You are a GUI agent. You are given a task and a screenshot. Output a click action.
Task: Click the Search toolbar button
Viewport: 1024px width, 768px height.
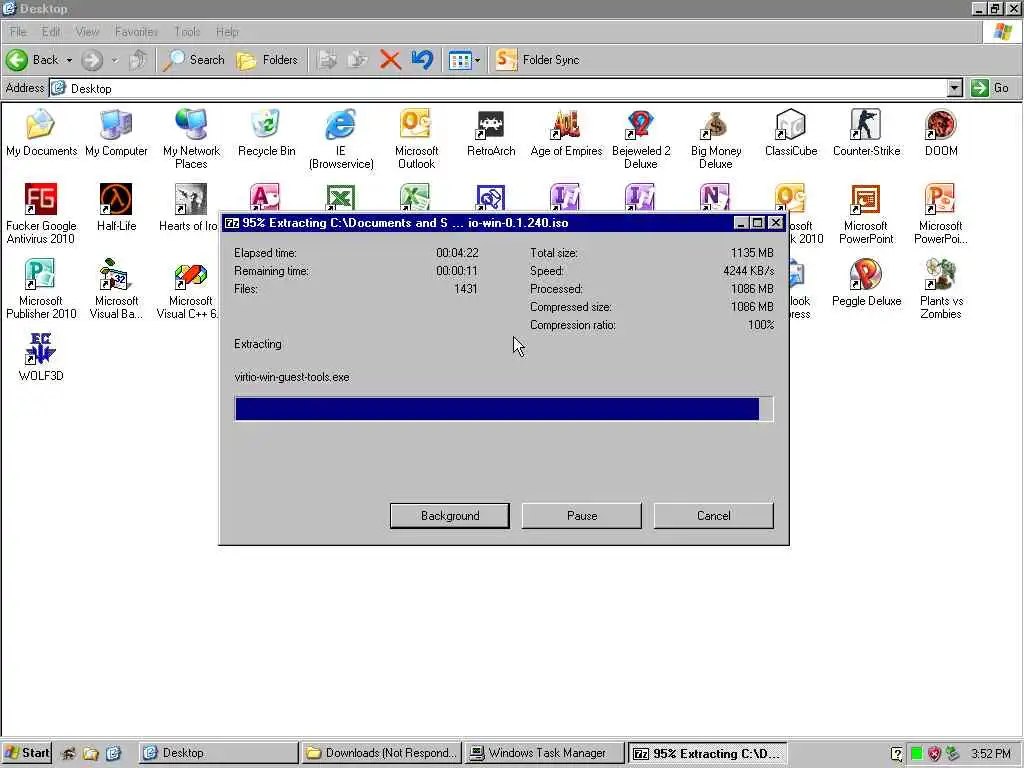(194, 60)
